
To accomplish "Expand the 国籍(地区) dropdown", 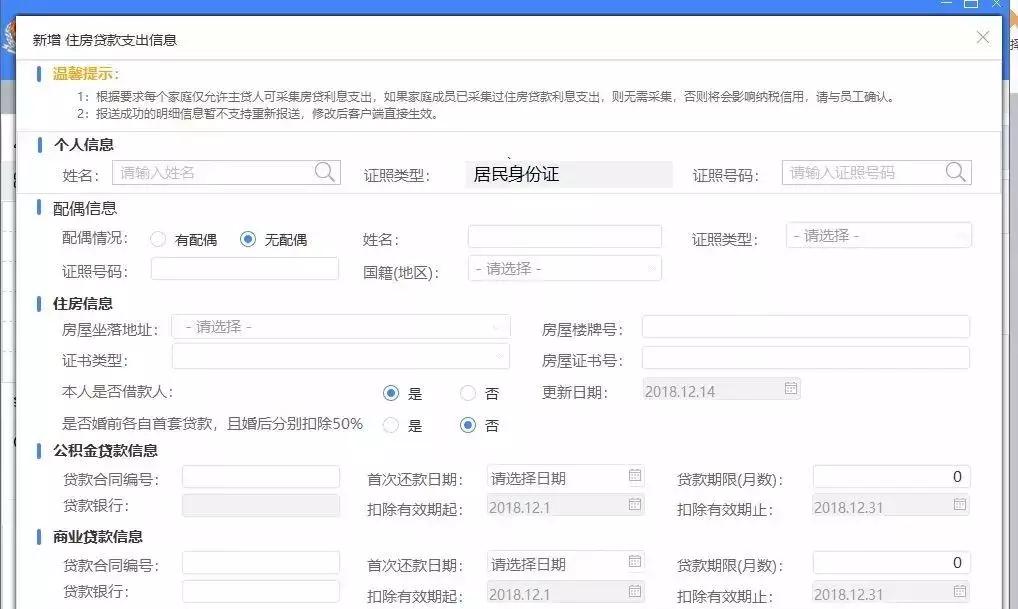I will [x=565, y=267].
